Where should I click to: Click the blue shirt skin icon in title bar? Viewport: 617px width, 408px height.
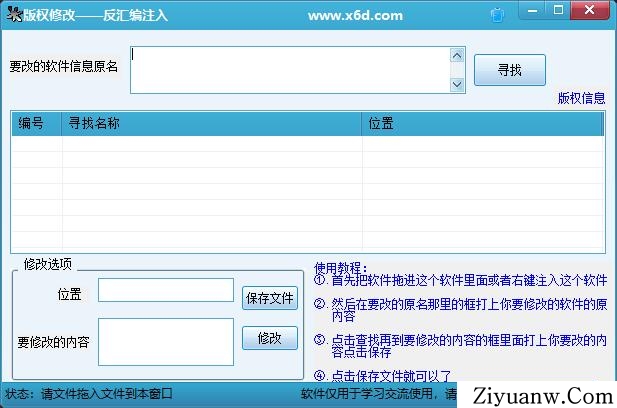pos(497,15)
